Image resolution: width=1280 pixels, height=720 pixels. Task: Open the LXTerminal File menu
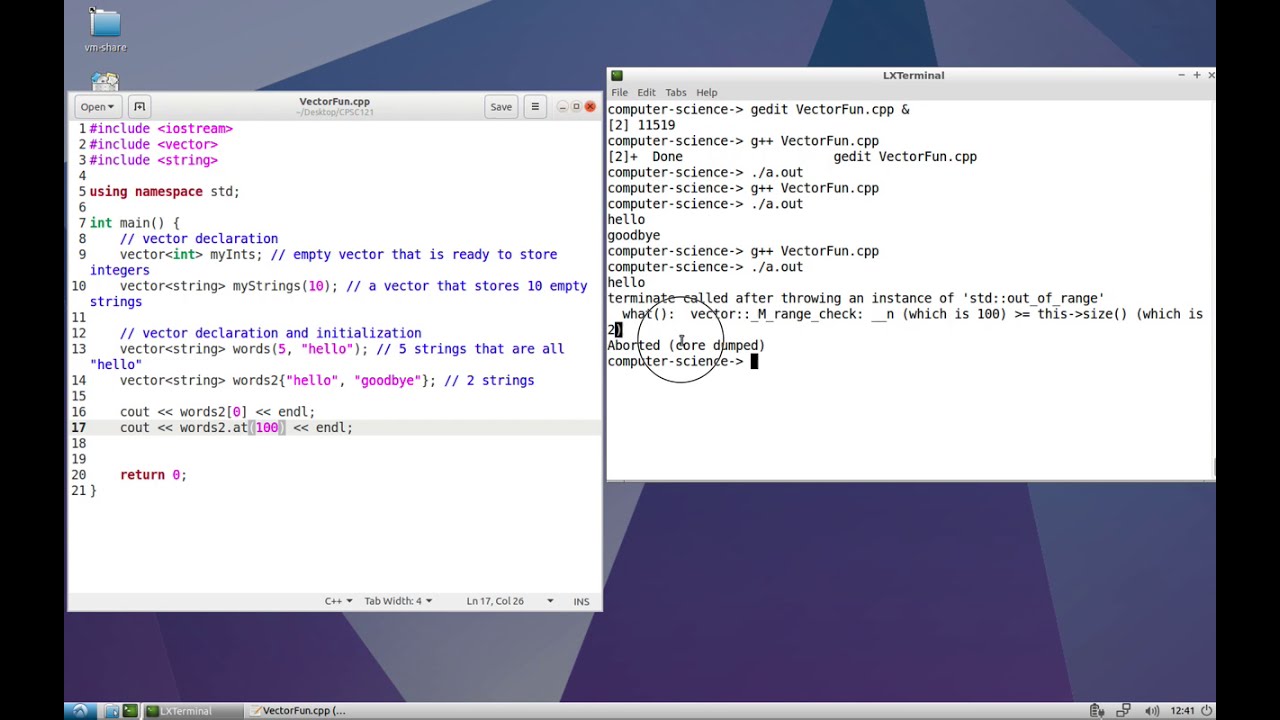click(619, 92)
